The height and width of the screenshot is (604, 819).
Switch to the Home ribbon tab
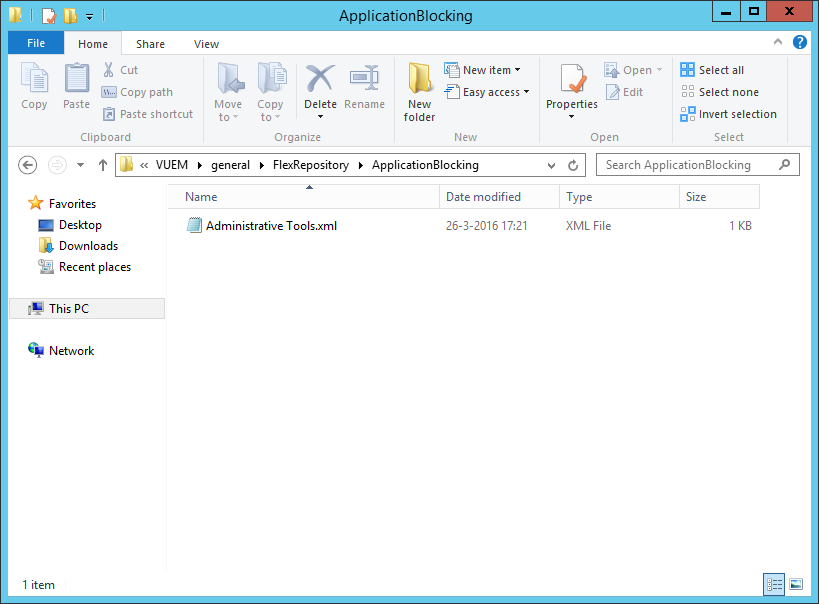pyautogui.click(x=93, y=44)
